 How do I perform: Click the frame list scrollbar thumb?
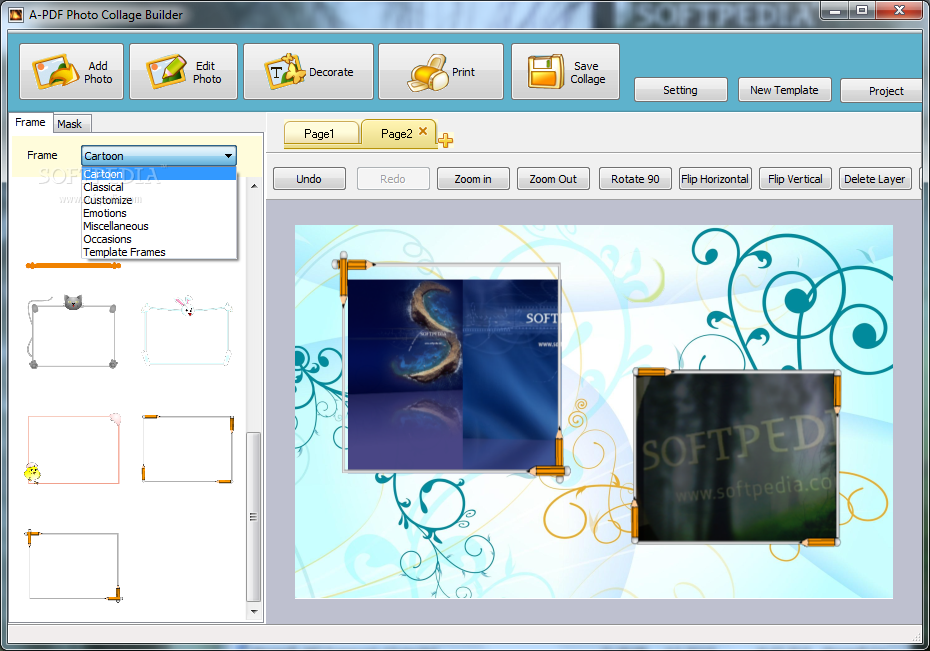254,517
